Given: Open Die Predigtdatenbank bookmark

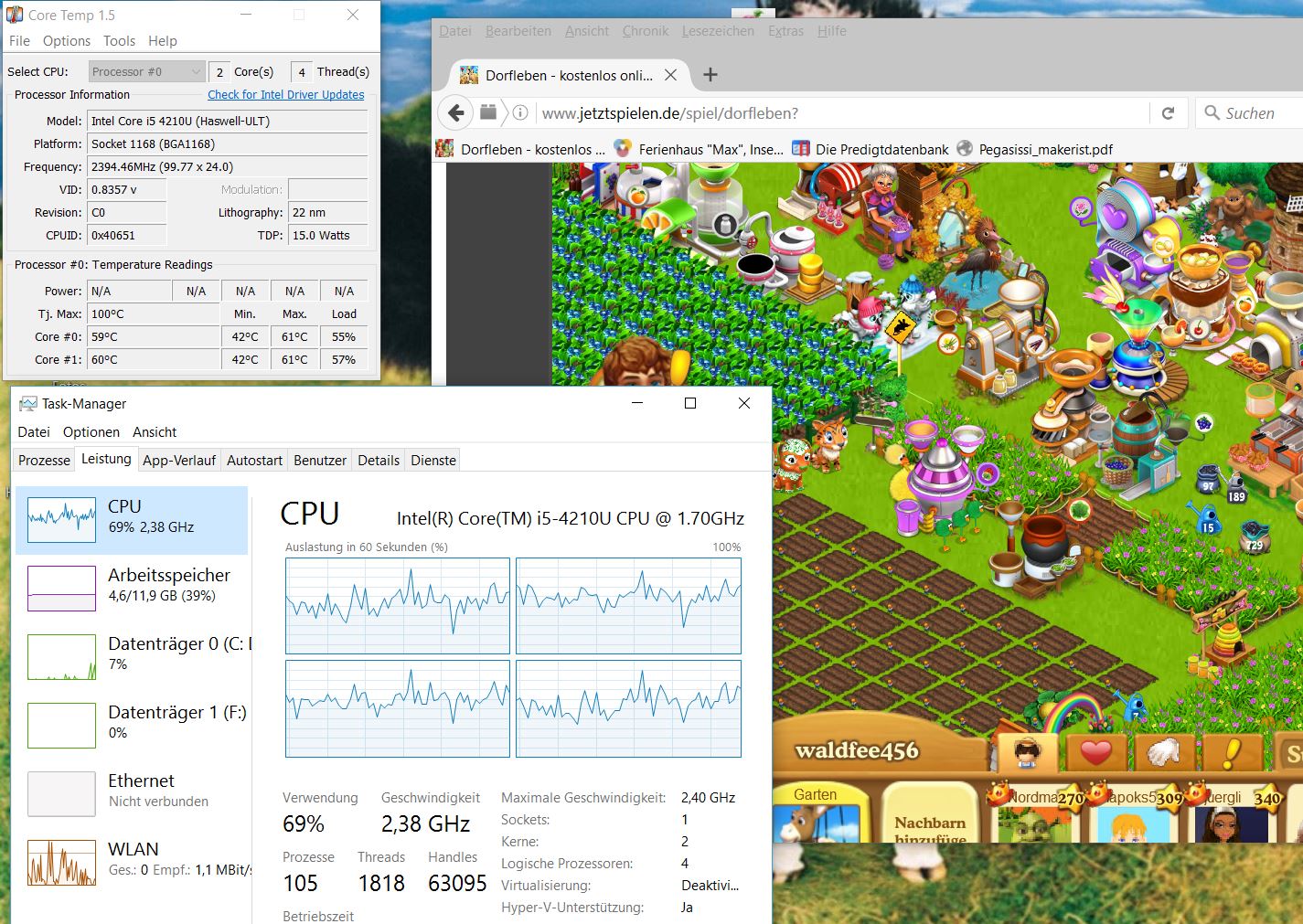Looking at the screenshot, I should tap(870, 149).
